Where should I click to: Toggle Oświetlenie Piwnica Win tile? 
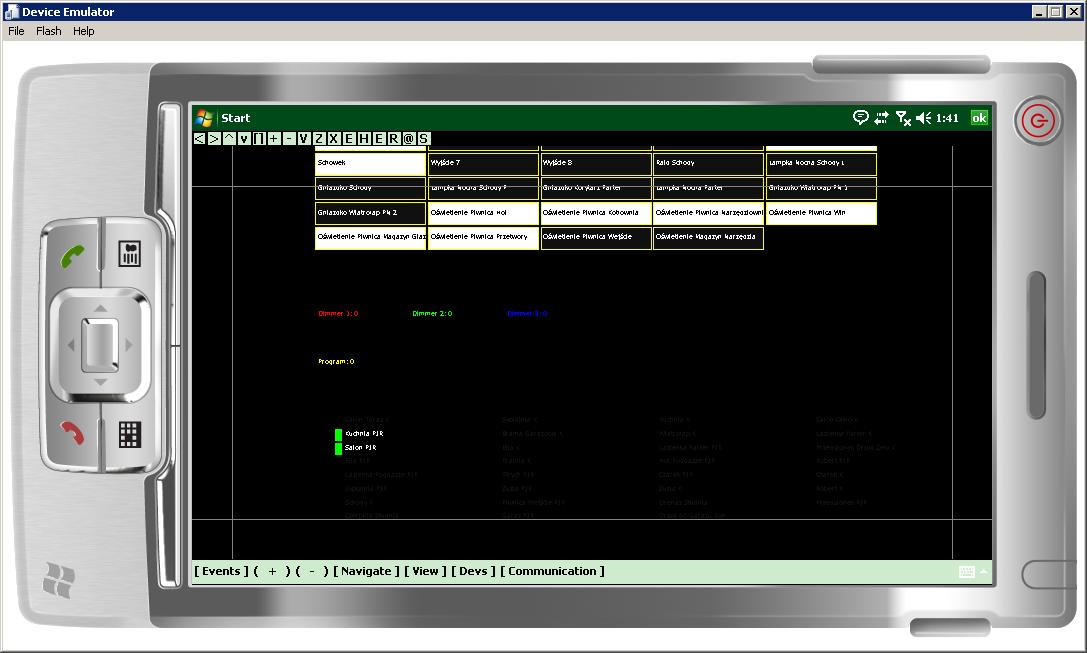(x=821, y=214)
